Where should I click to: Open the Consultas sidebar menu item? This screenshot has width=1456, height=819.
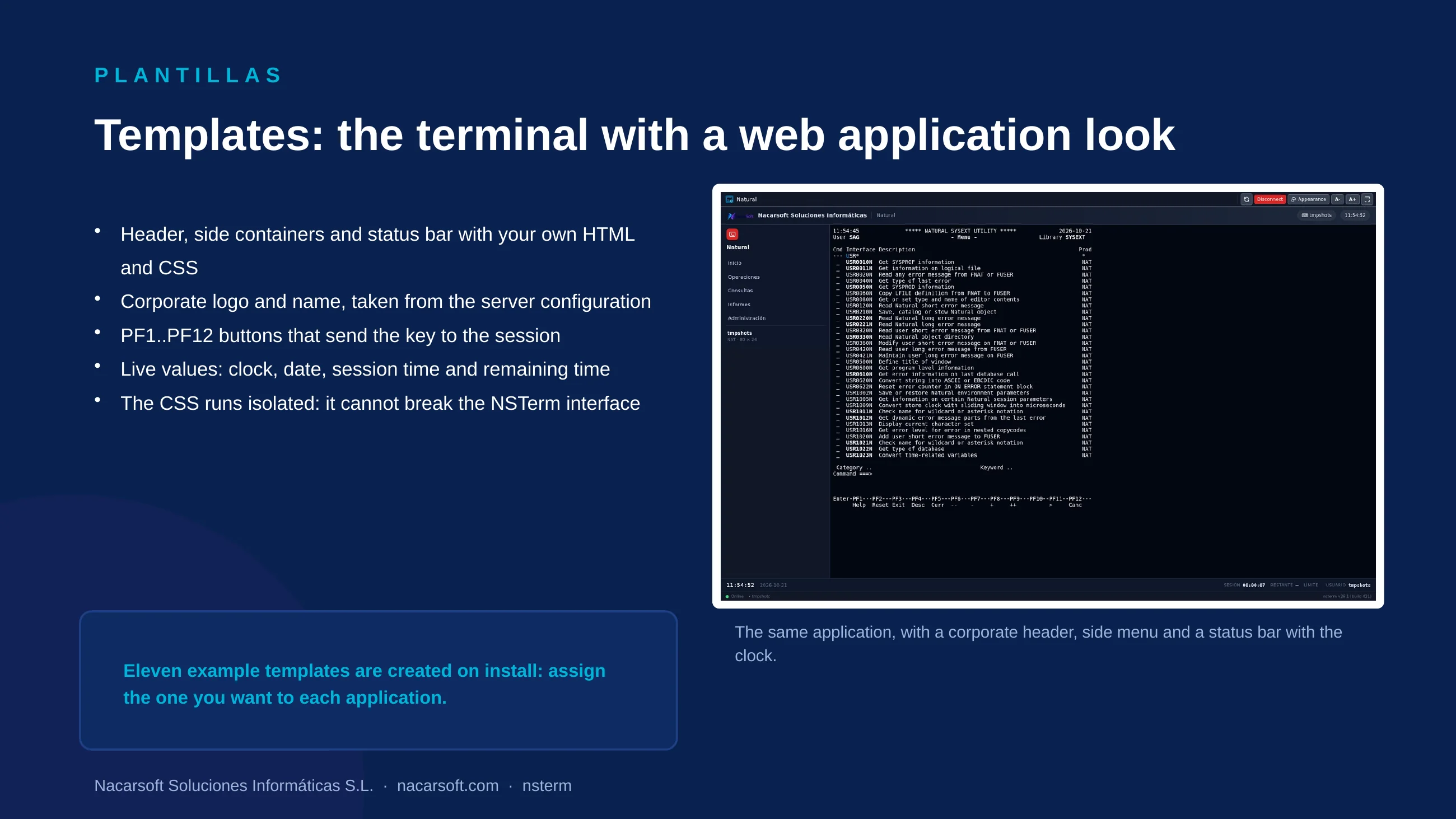tap(740, 291)
